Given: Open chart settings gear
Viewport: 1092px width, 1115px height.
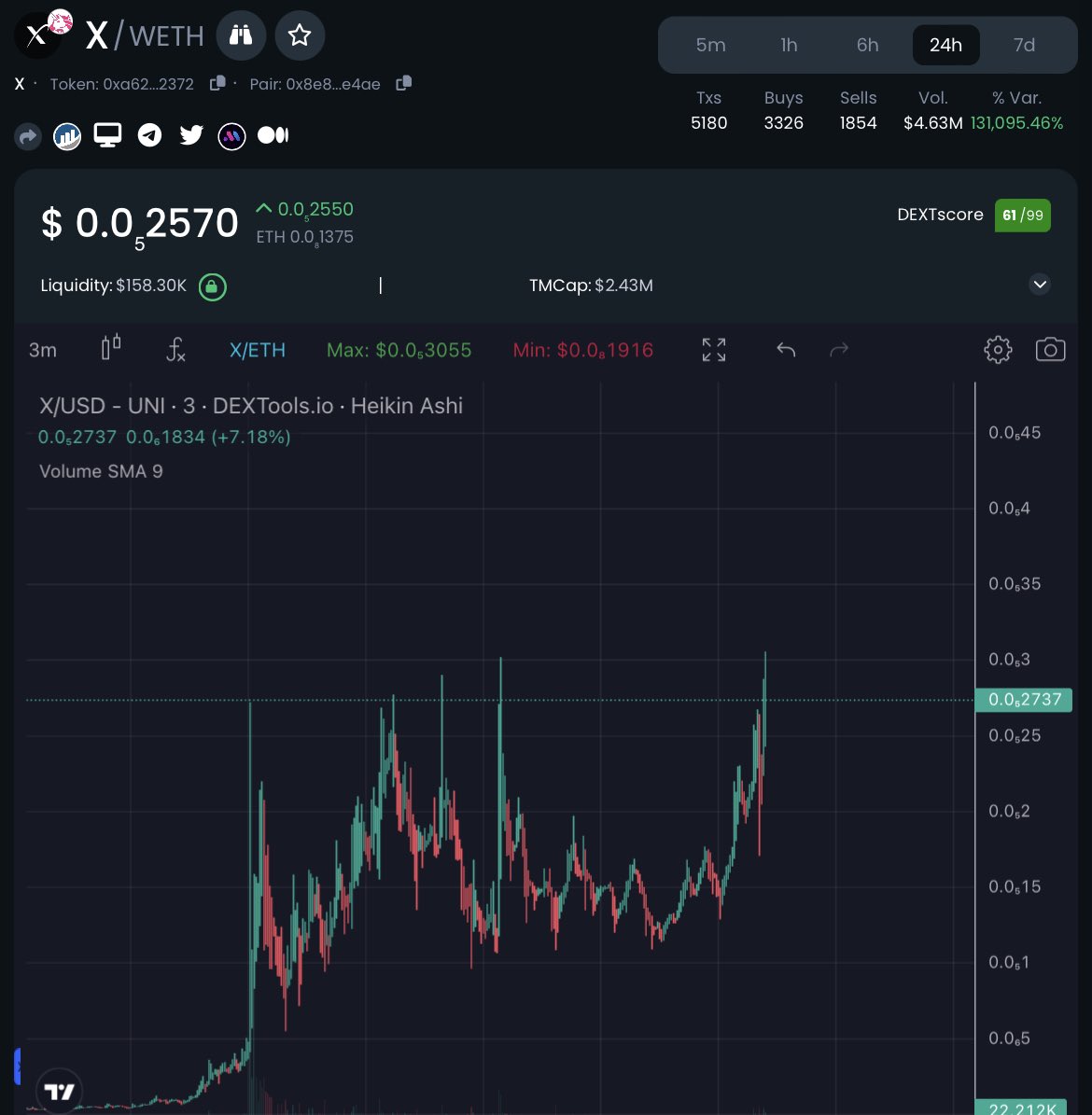Looking at the screenshot, I should point(998,349).
